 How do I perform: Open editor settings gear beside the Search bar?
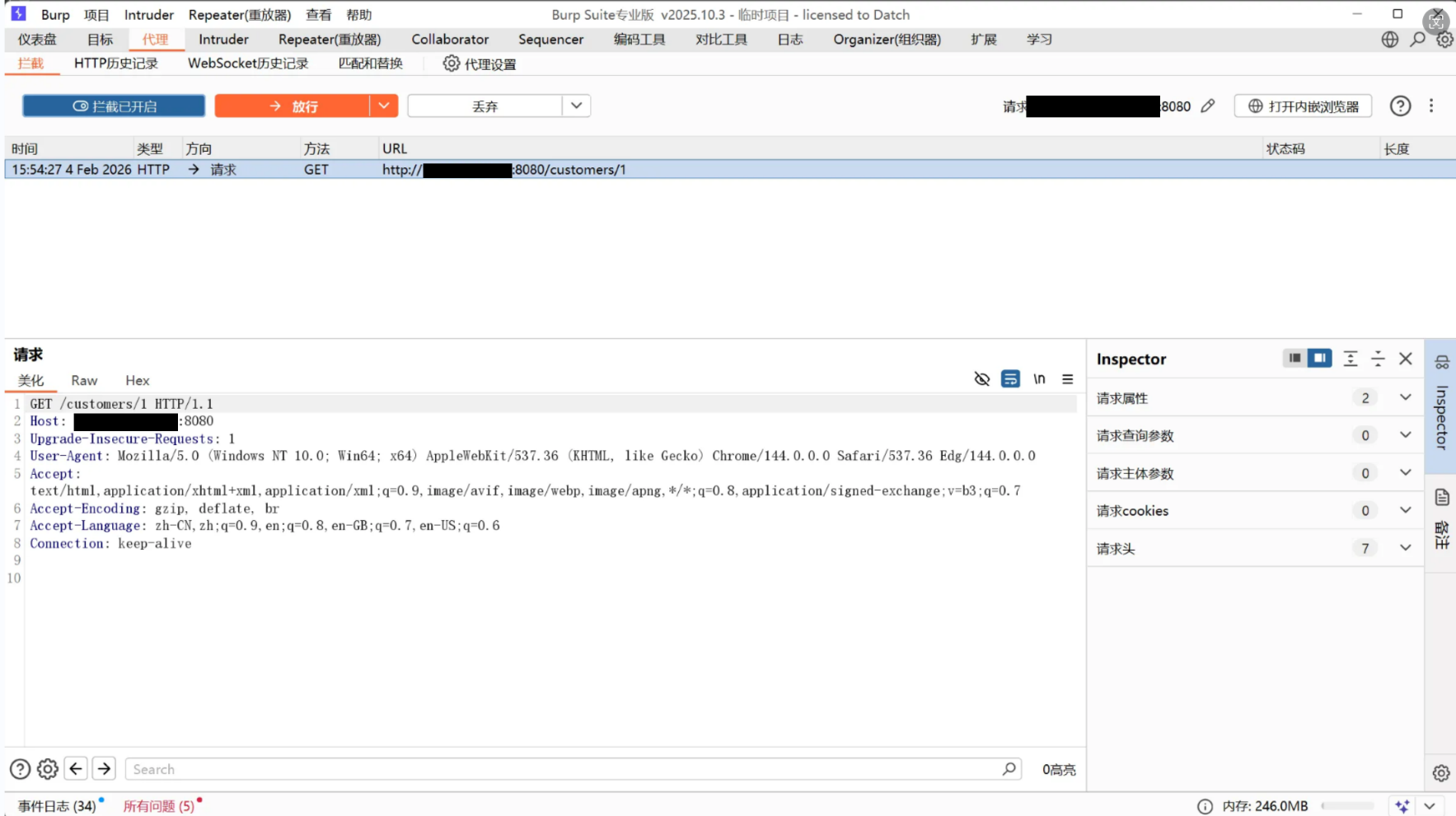point(48,769)
